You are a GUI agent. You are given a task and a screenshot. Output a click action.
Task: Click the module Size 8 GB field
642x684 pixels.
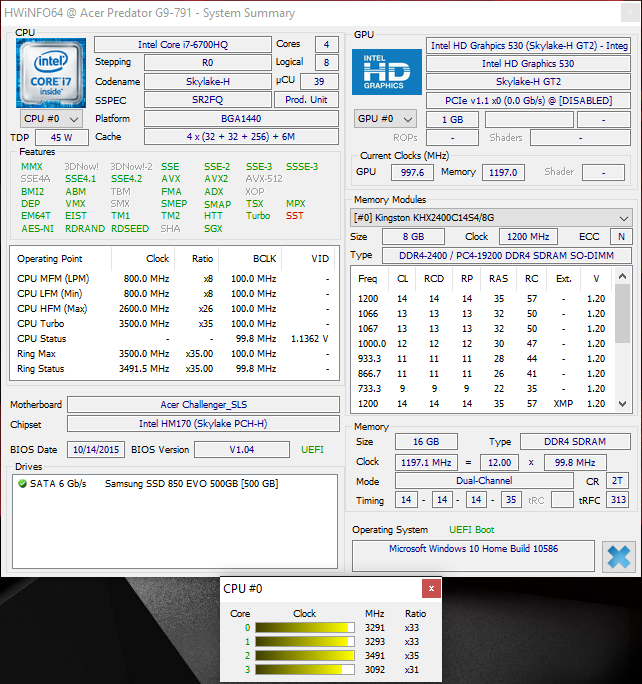coord(413,236)
